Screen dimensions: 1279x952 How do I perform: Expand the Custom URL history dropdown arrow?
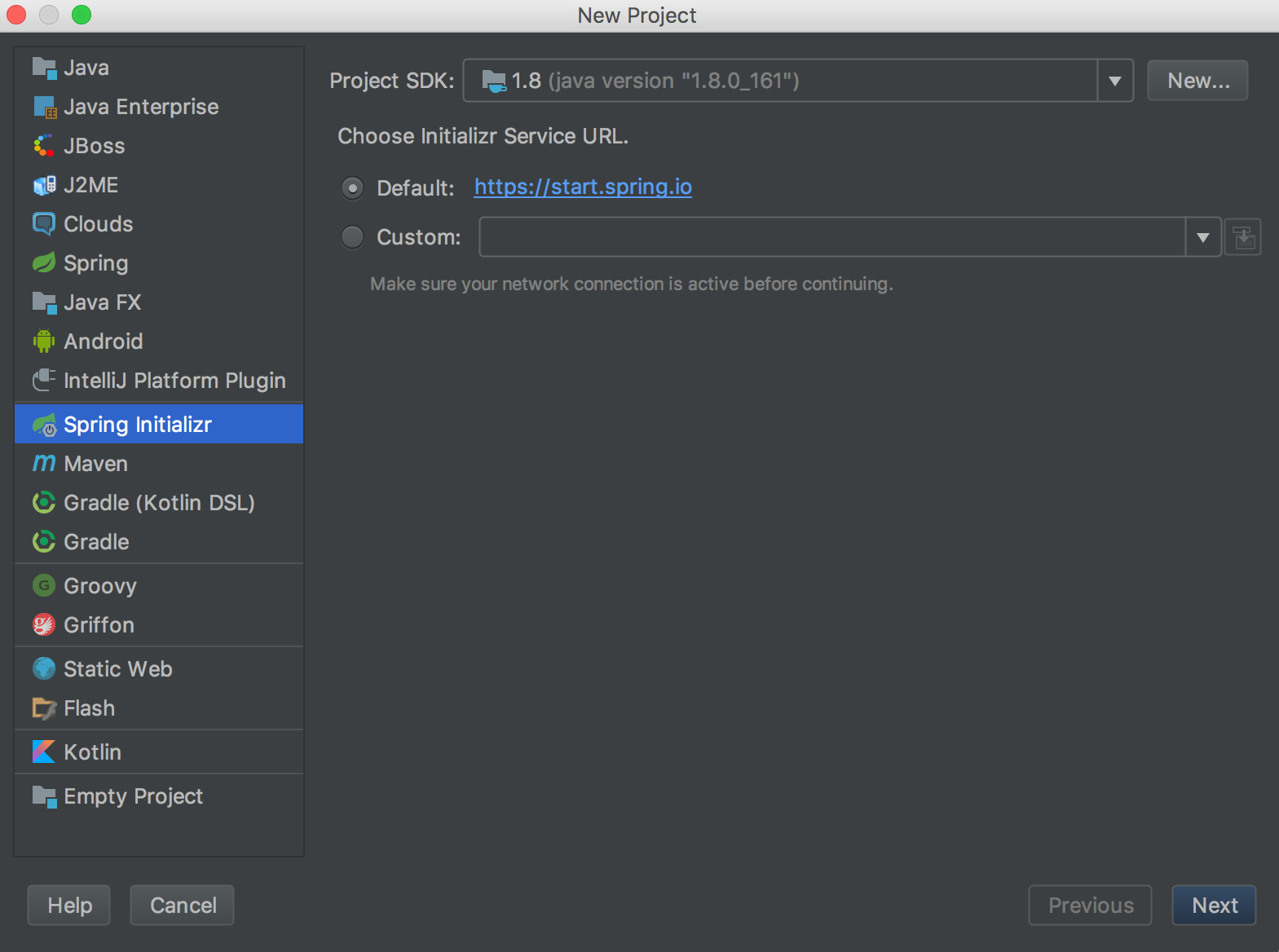[1202, 237]
